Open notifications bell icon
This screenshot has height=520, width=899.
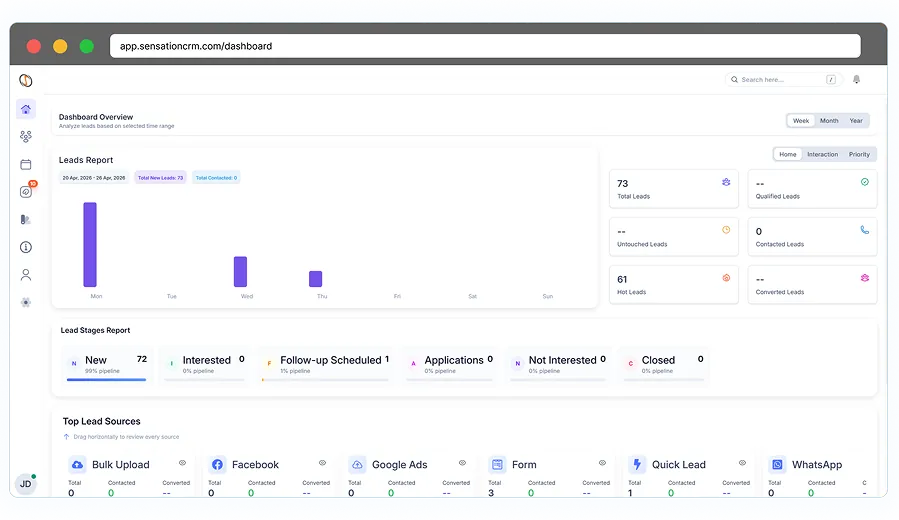856,80
